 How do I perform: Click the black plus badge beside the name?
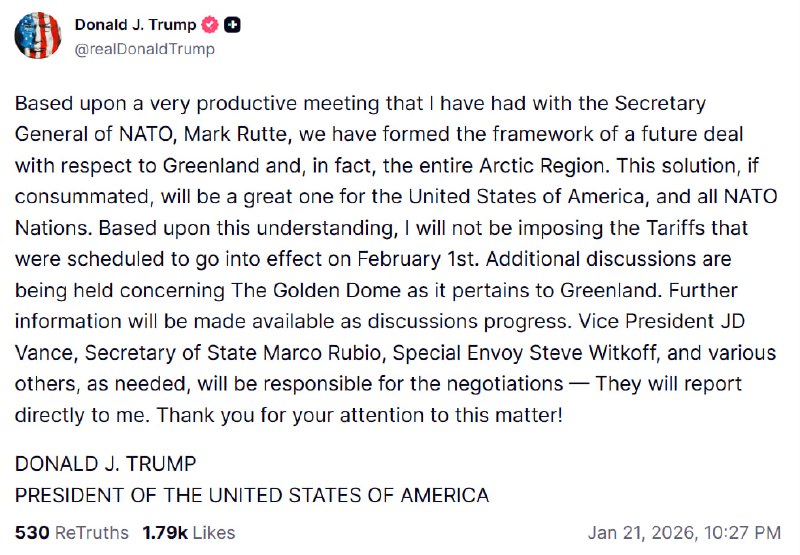(x=231, y=25)
